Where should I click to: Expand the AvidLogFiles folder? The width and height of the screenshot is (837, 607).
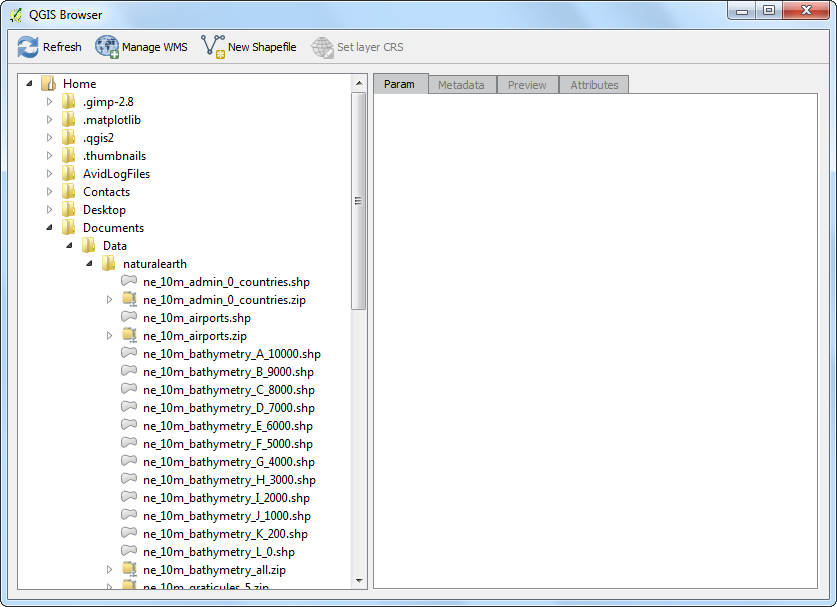pyautogui.click(x=49, y=174)
